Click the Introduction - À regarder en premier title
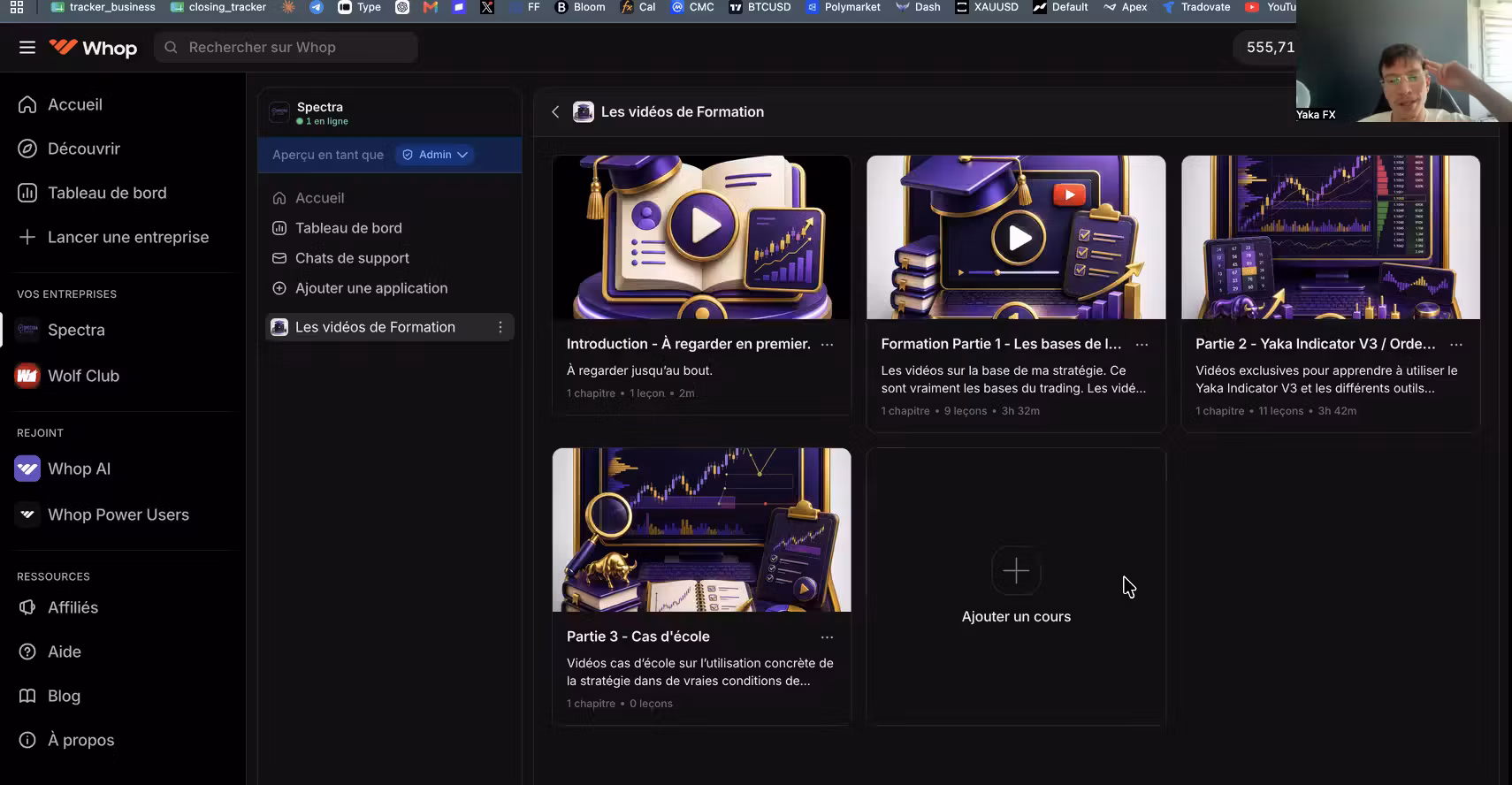1512x785 pixels. point(689,344)
